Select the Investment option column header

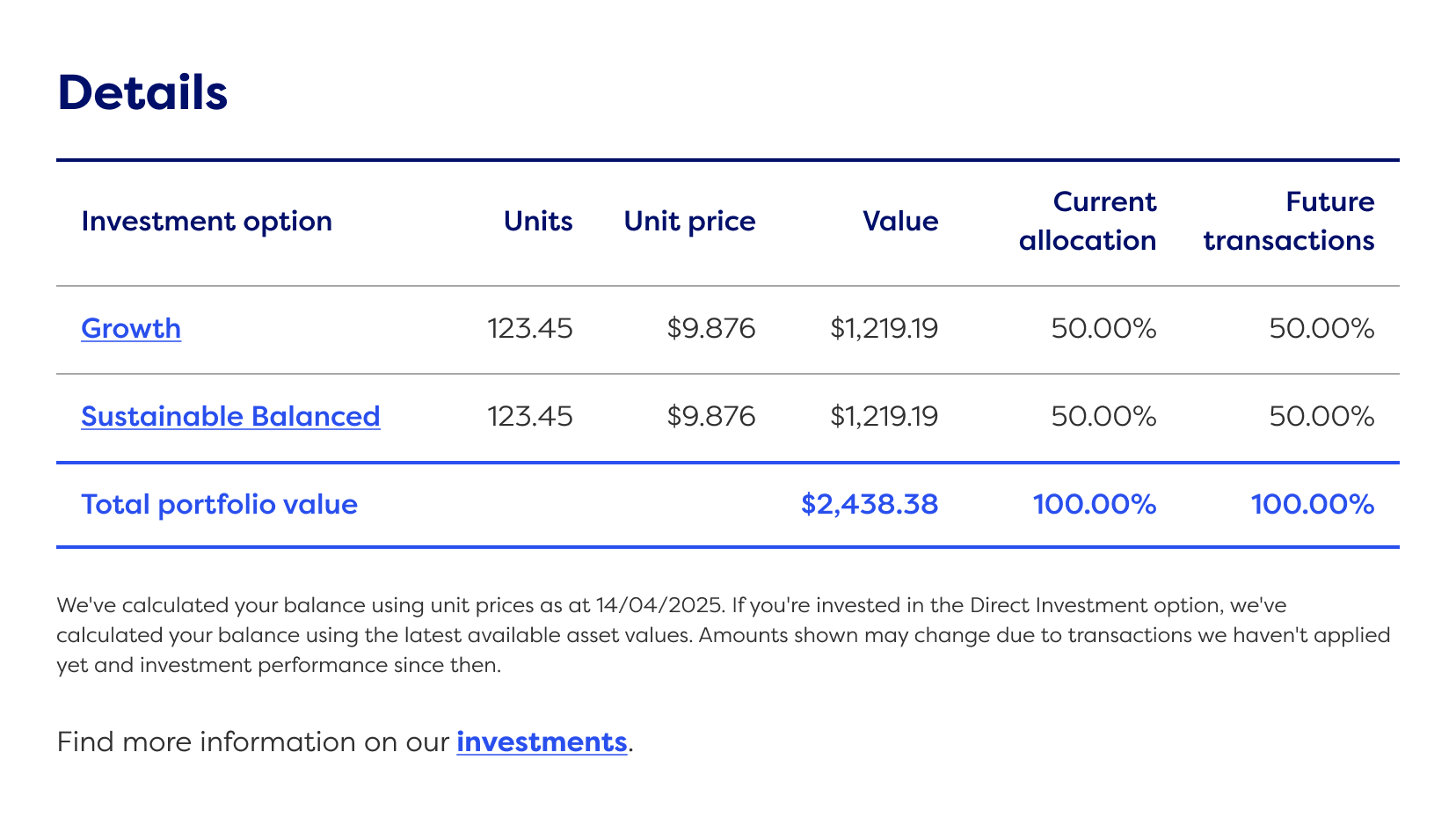click(x=207, y=221)
